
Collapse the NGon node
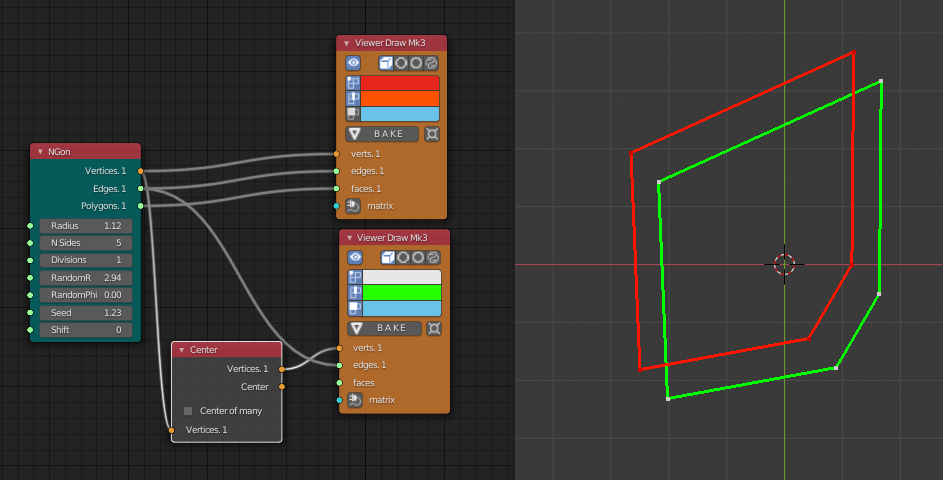[40, 152]
